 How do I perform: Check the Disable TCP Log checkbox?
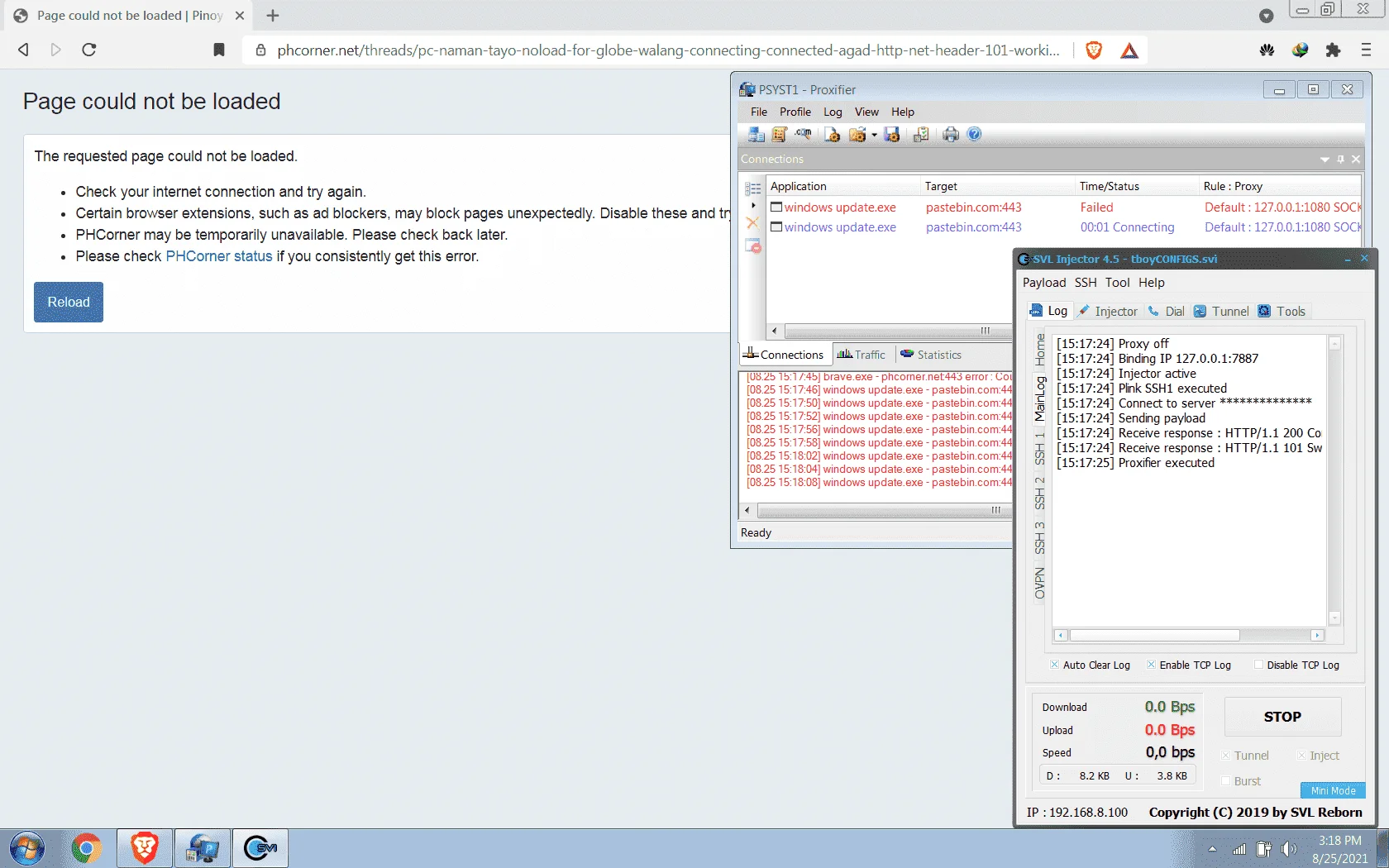[x=1258, y=665]
